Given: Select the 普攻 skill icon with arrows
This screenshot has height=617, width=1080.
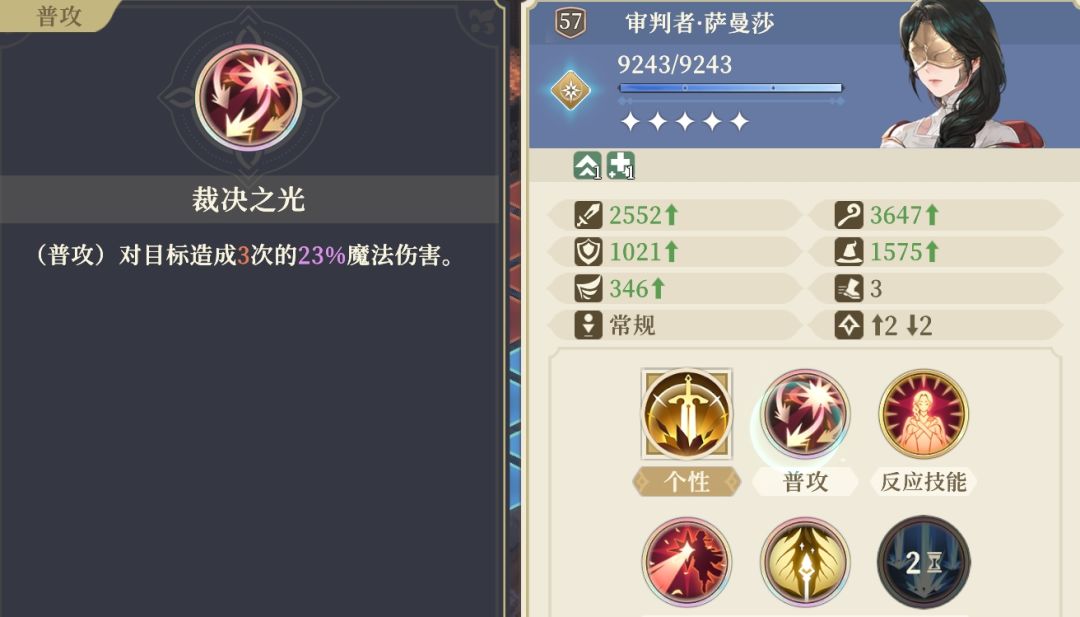Looking at the screenshot, I should click(805, 414).
